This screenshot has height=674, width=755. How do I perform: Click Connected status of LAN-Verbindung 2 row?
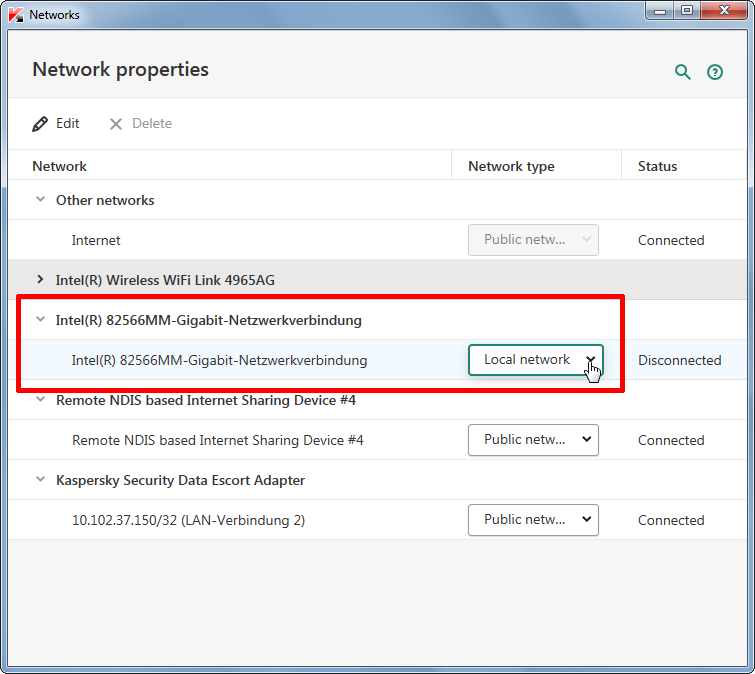(x=671, y=520)
